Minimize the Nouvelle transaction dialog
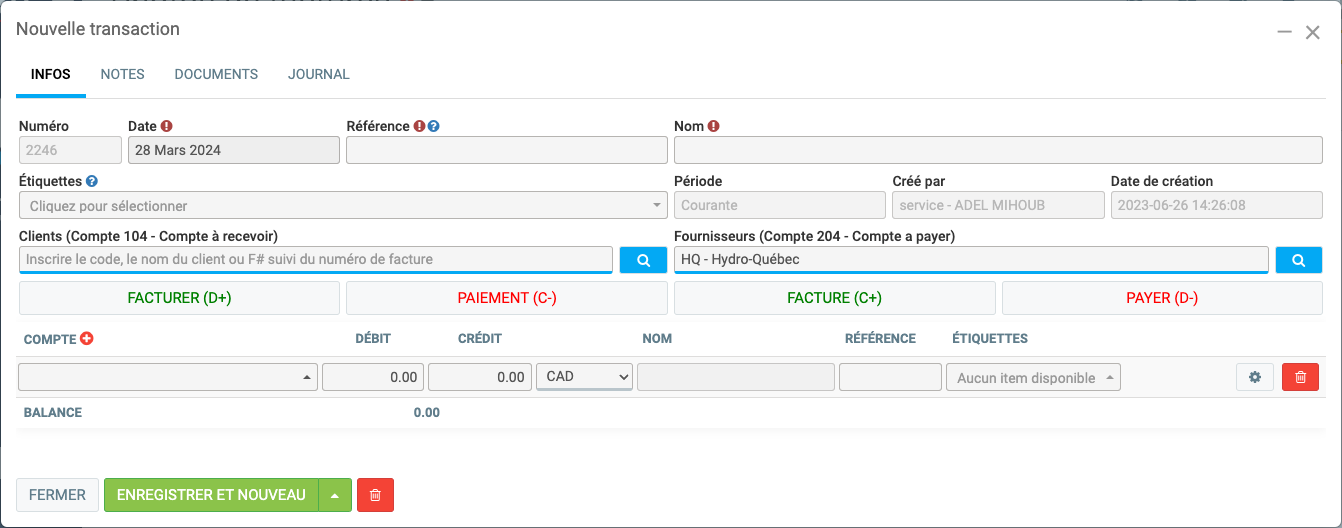1342x528 pixels. (x=1284, y=32)
